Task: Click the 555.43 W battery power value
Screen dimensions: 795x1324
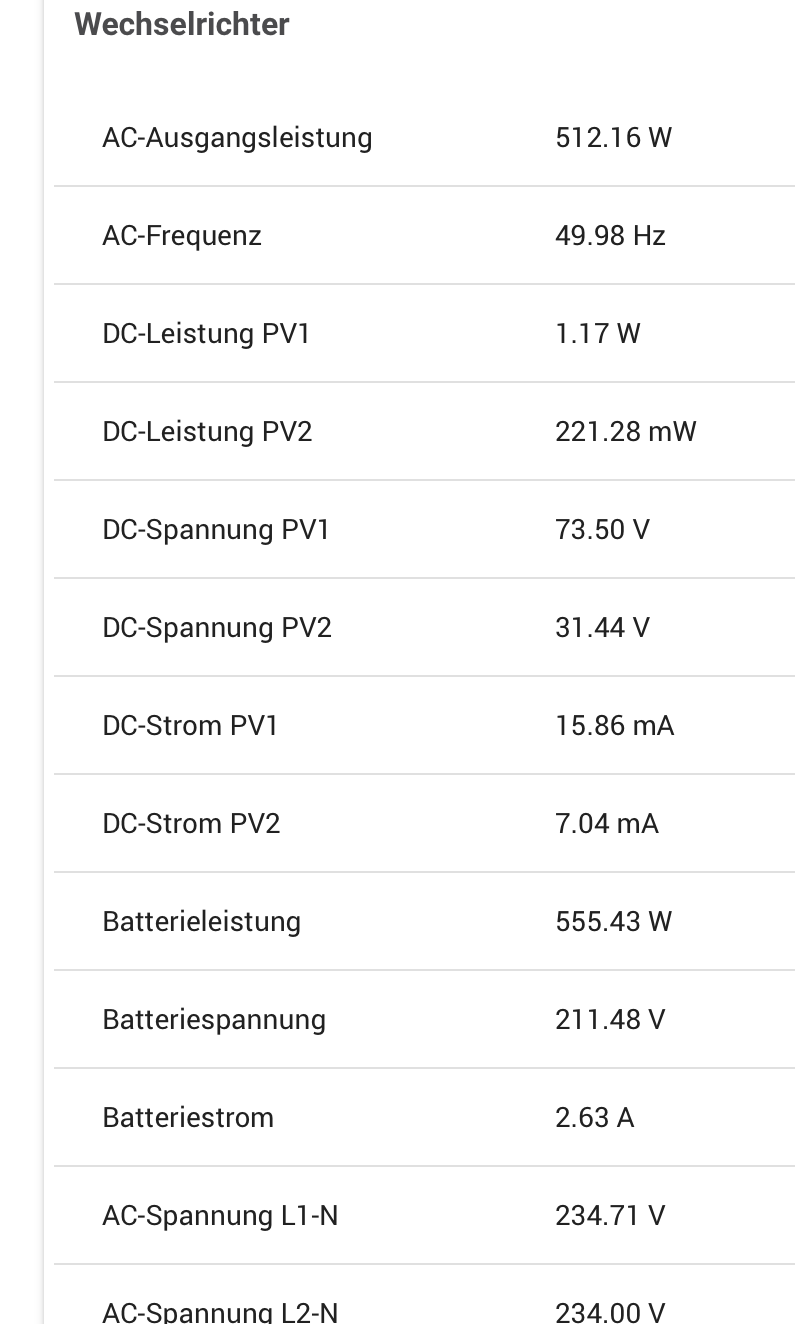Action: [613, 921]
